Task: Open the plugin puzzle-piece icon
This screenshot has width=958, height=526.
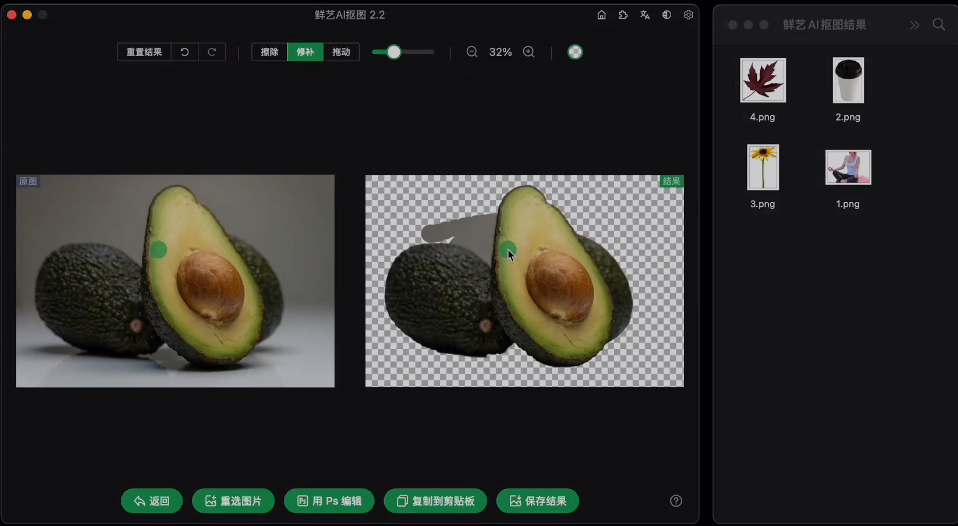Action: click(x=623, y=15)
